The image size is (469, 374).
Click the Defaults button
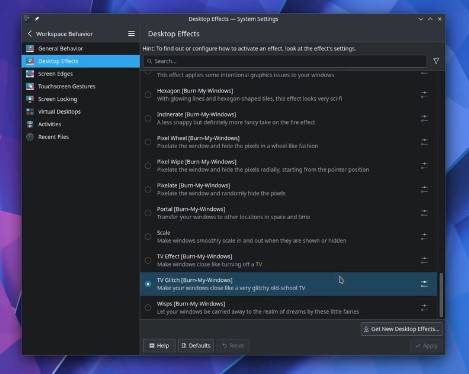[196, 346]
